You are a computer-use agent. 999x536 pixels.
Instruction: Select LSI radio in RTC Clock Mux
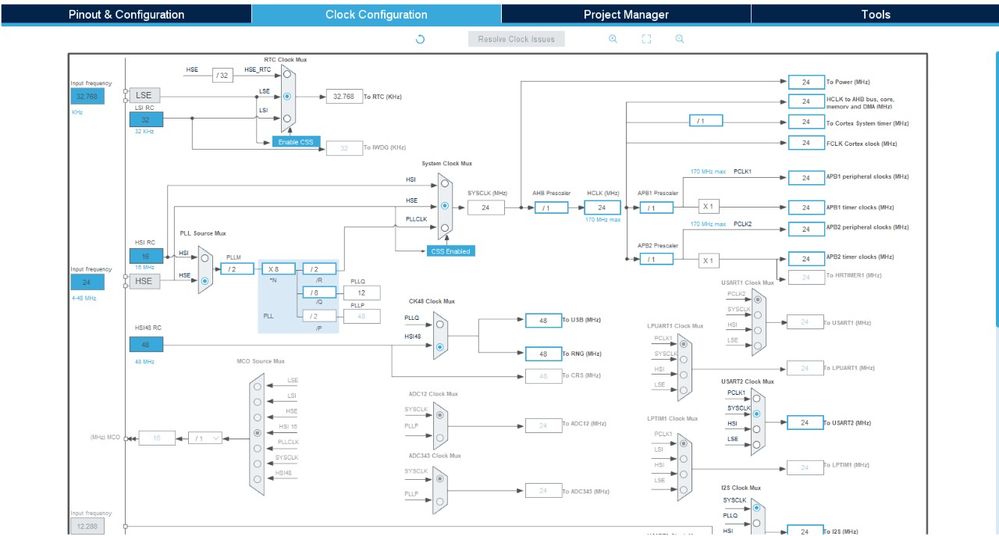pyautogui.click(x=287, y=119)
